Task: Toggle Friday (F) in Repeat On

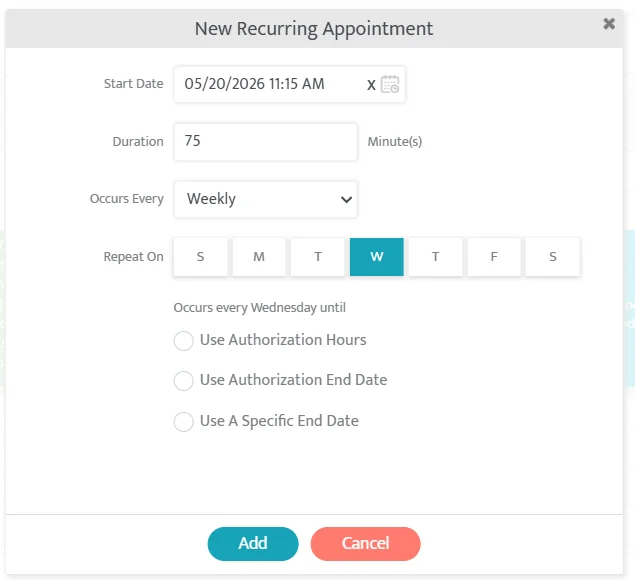Action: click(494, 257)
